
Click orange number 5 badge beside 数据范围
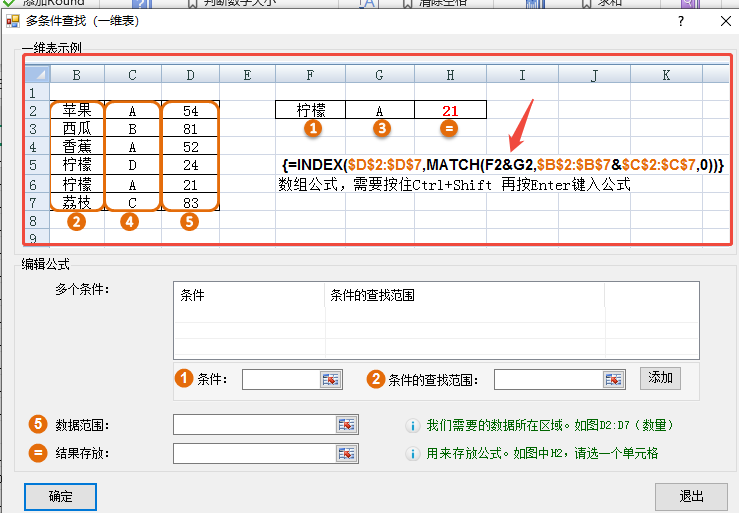tap(38, 425)
